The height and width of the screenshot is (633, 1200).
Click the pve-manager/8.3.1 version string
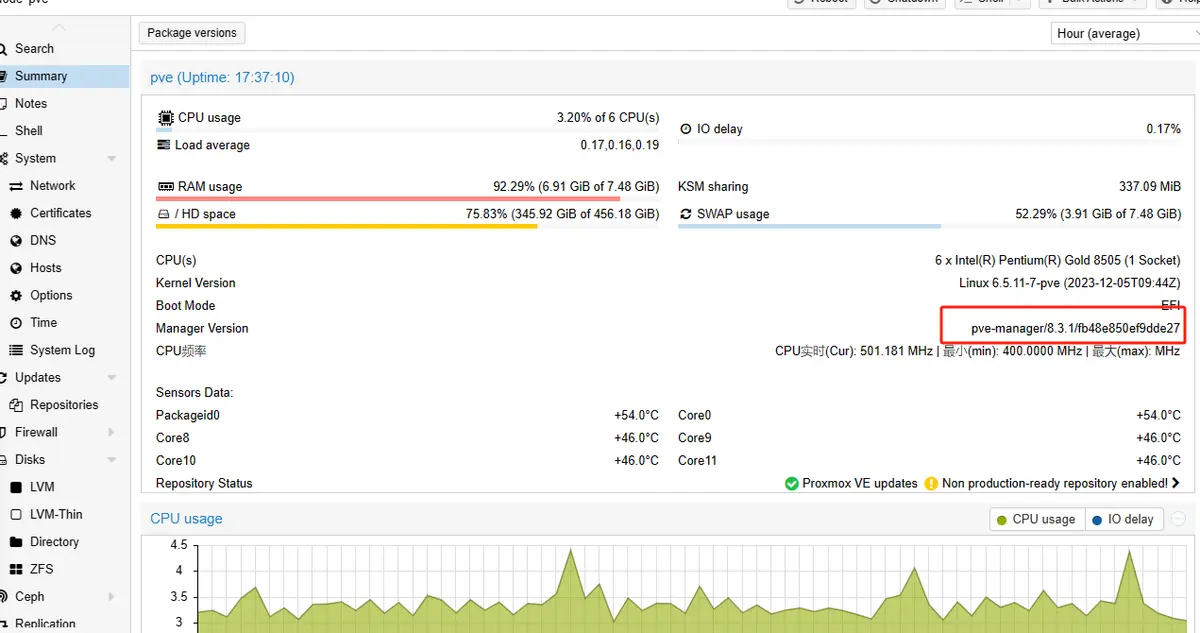[x=1076, y=328]
